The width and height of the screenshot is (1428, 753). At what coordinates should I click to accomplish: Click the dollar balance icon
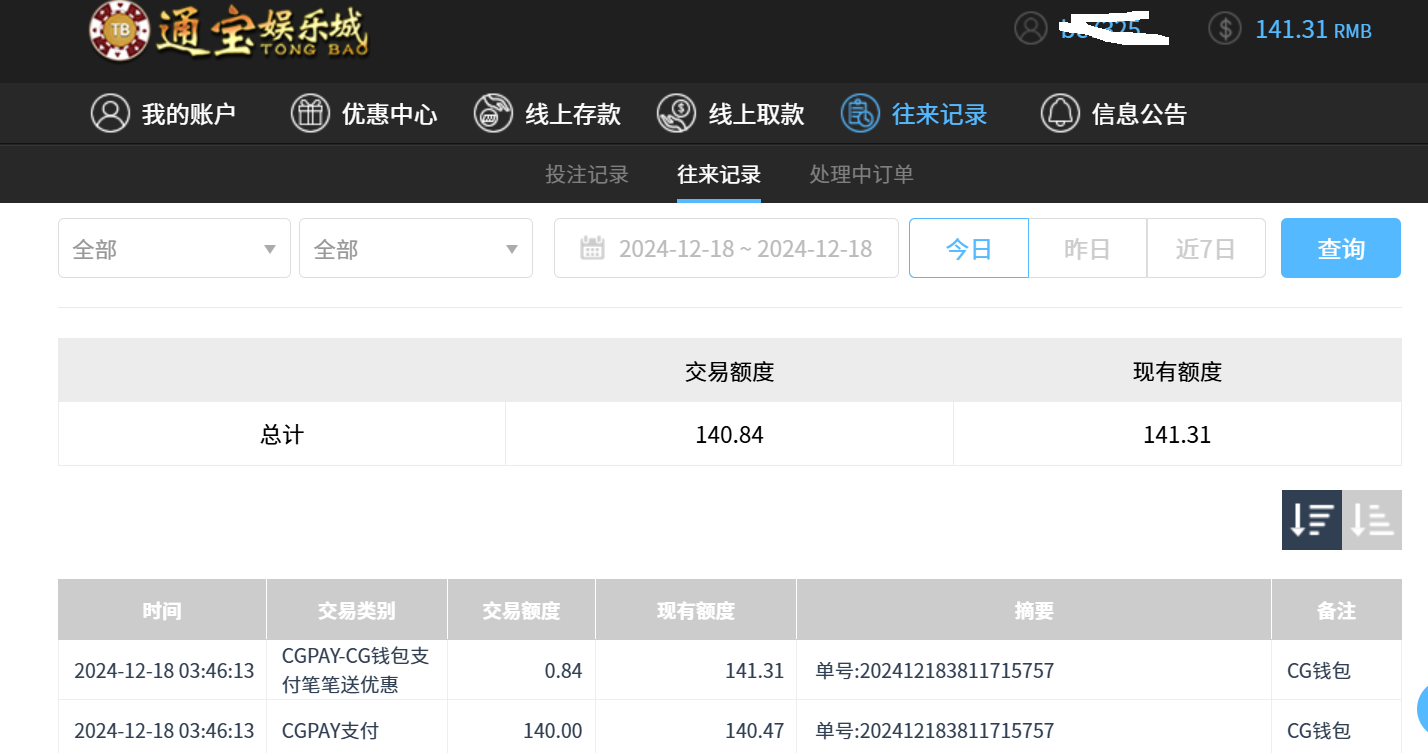(x=1224, y=28)
